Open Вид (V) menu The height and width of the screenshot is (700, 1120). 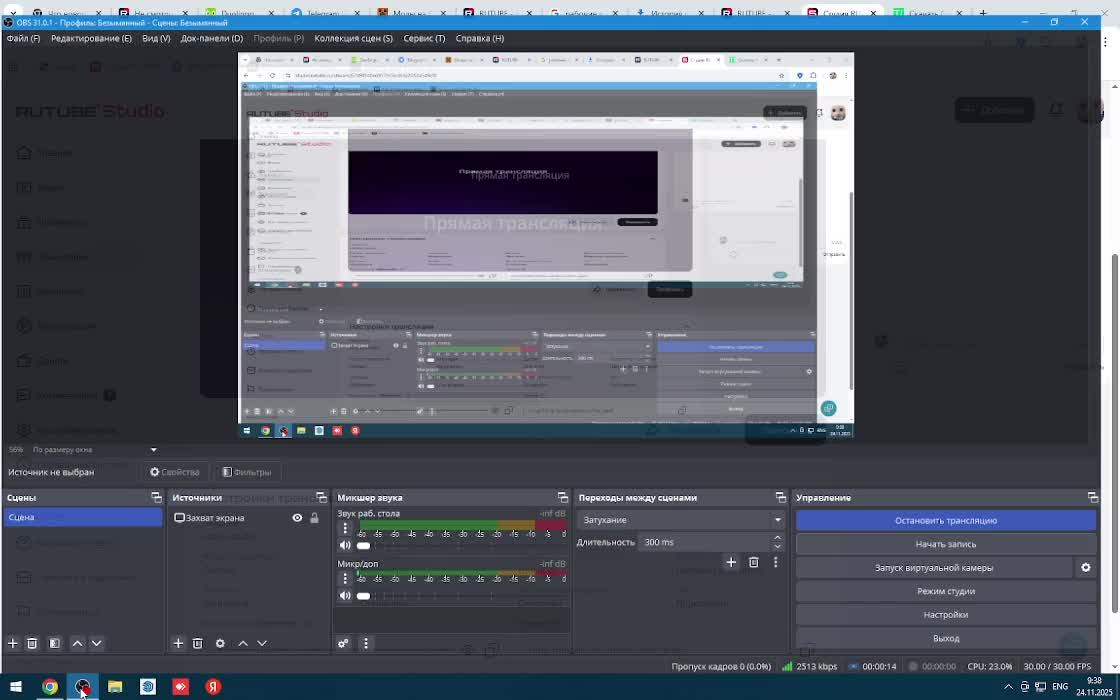coord(156,39)
